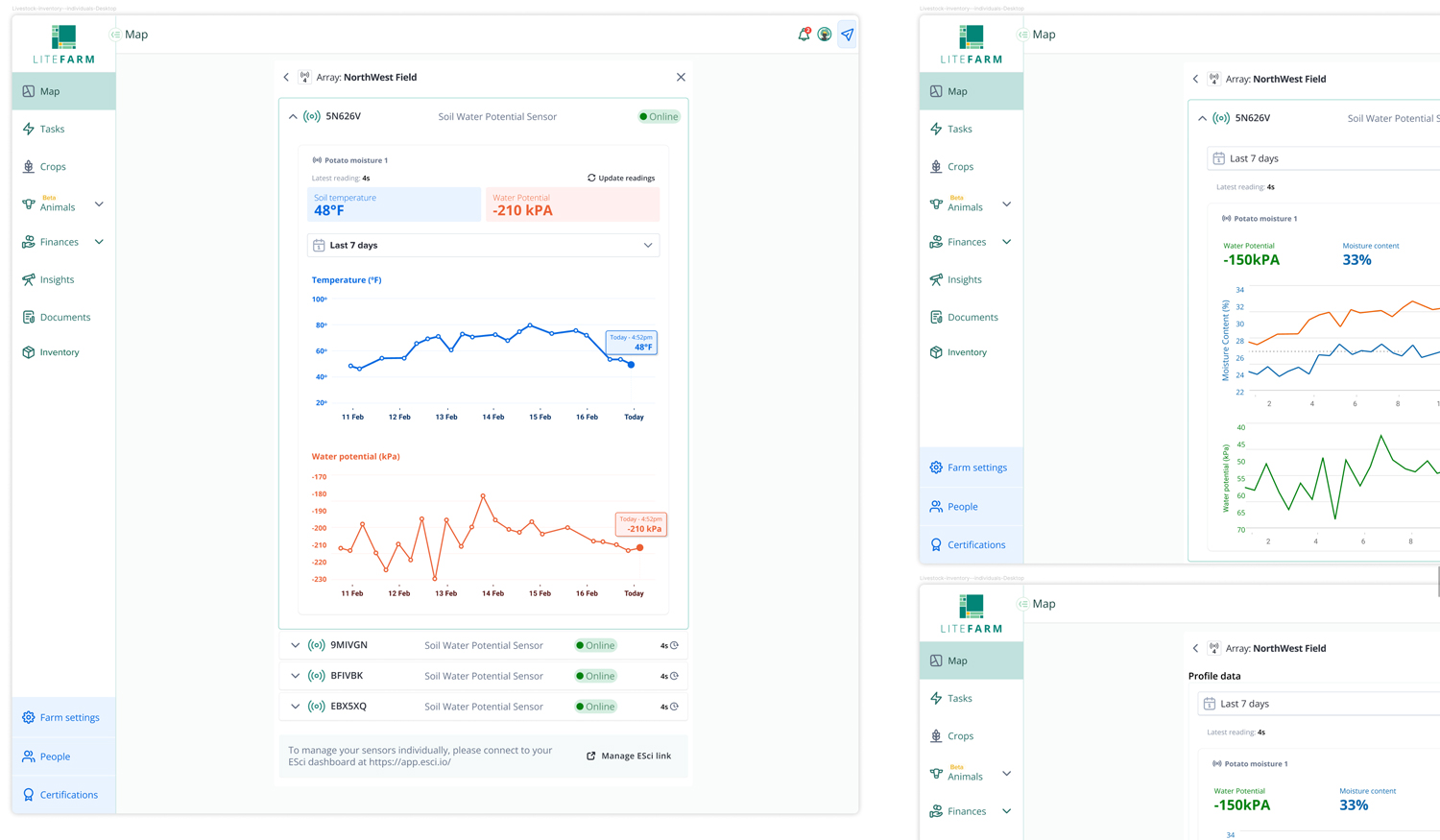Screen dimensions: 1440x840
Task: Click external-link icon of Manage ESci link
Action: point(591,756)
